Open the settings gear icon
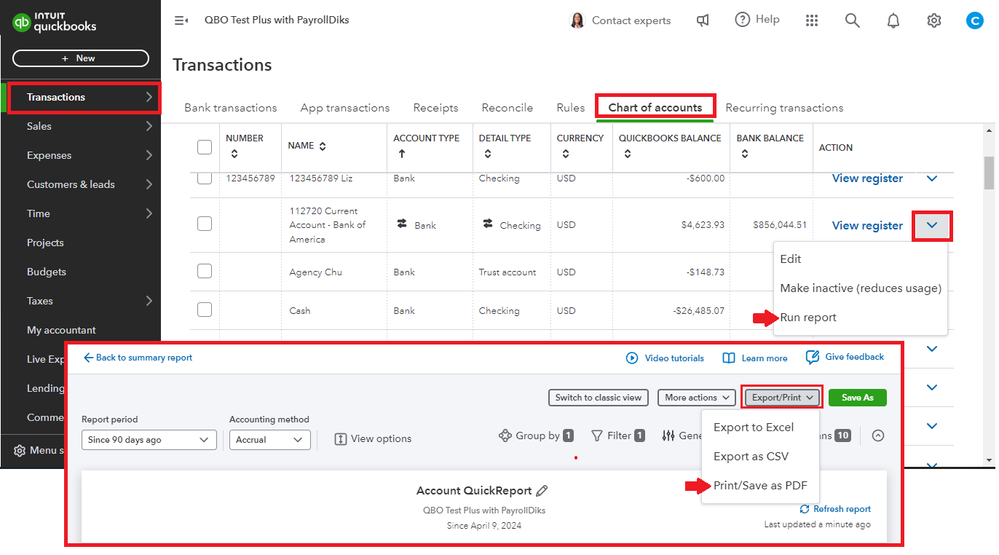 (934, 20)
